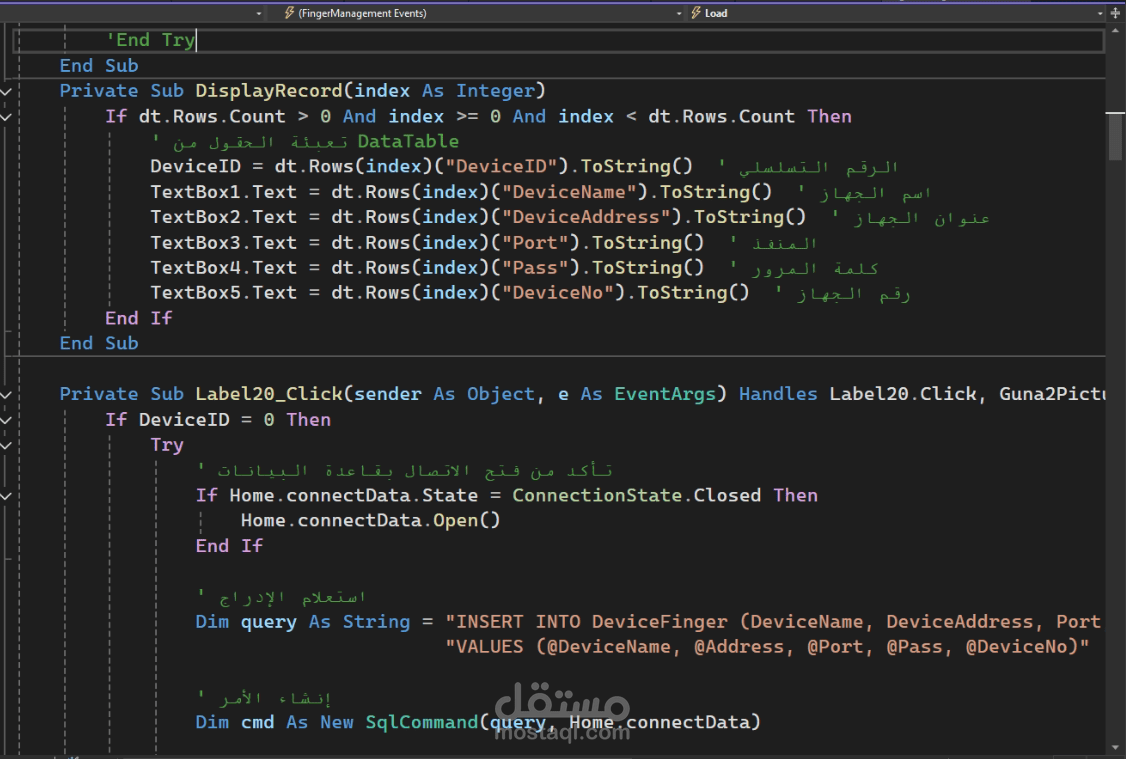Click the vertical scrollbar down arrow
Screen dimensions: 1126x759
pyautogui.click(x=1115, y=747)
